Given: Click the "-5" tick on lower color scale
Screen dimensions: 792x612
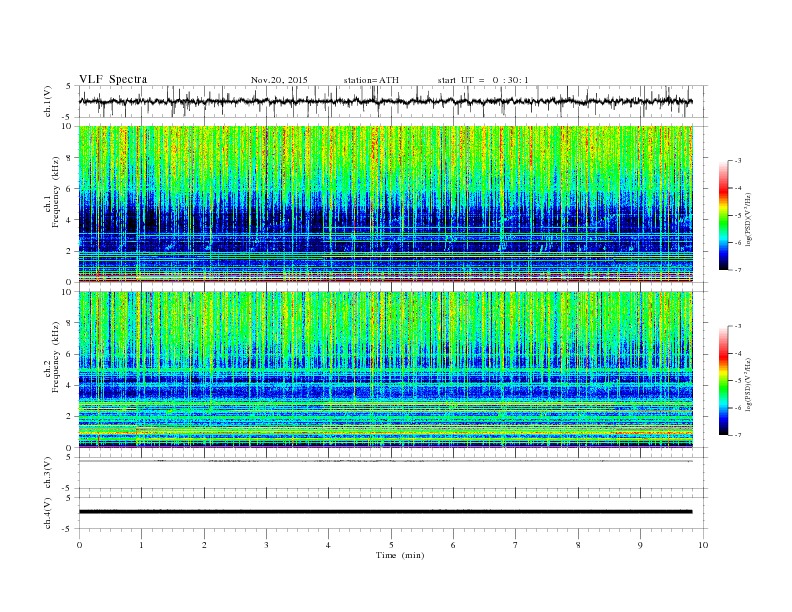Looking at the screenshot, I should [x=738, y=380].
